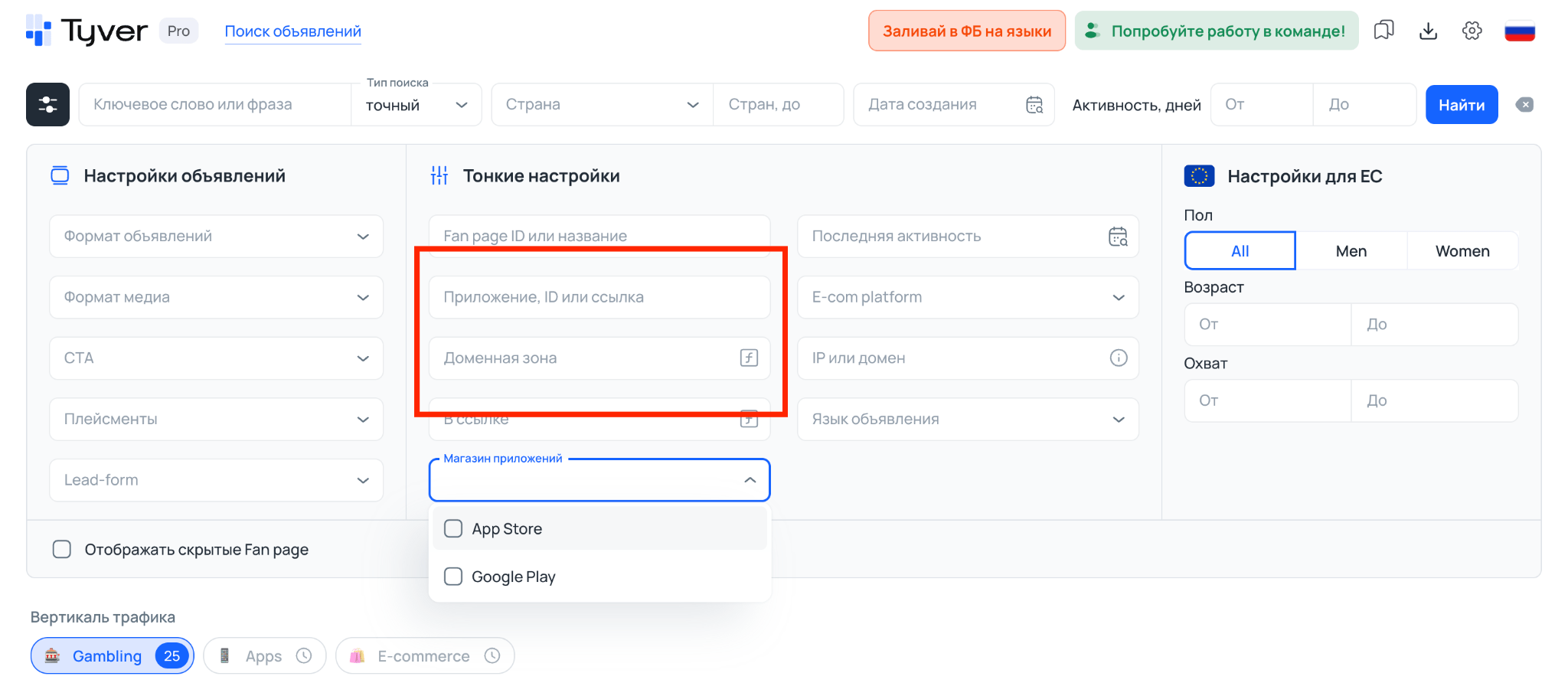The height and width of the screenshot is (683, 1568).
Task: Check the App Store checkbox
Action: click(453, 529)
